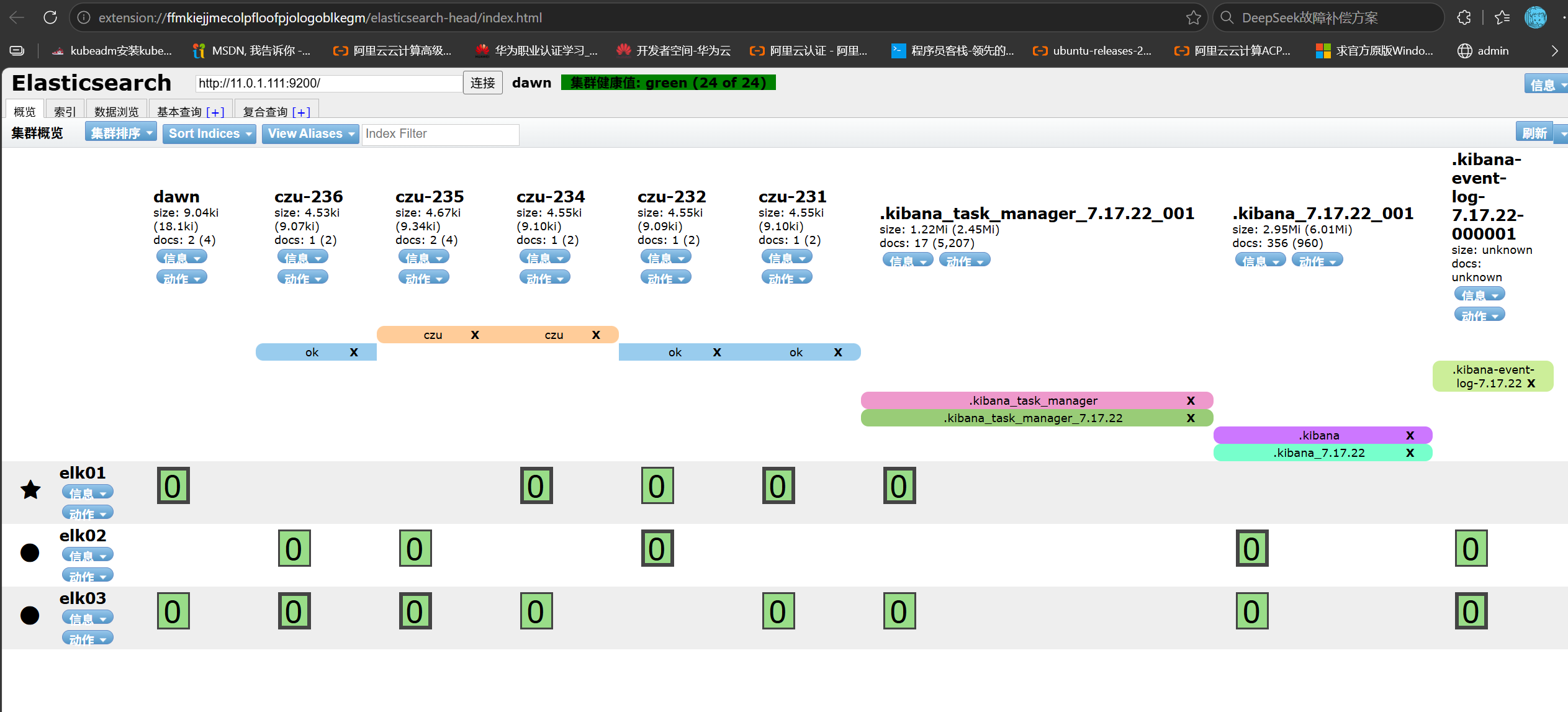
Task: Open 动作 dropdown for .kibana_task_manager_7.17.22_001
Action: click(x=965, y=260)
